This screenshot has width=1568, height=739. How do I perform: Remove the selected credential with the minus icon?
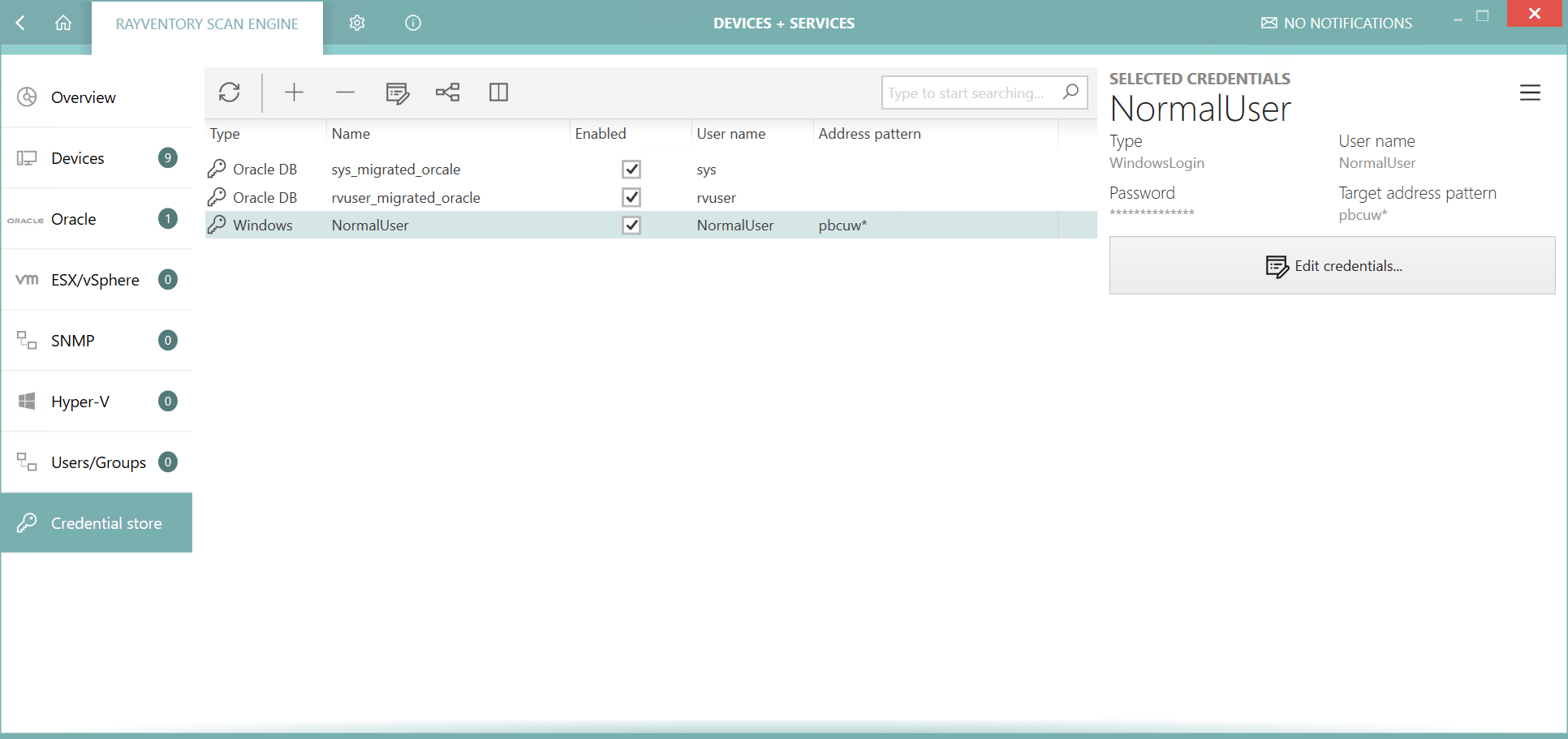(345, 92)
